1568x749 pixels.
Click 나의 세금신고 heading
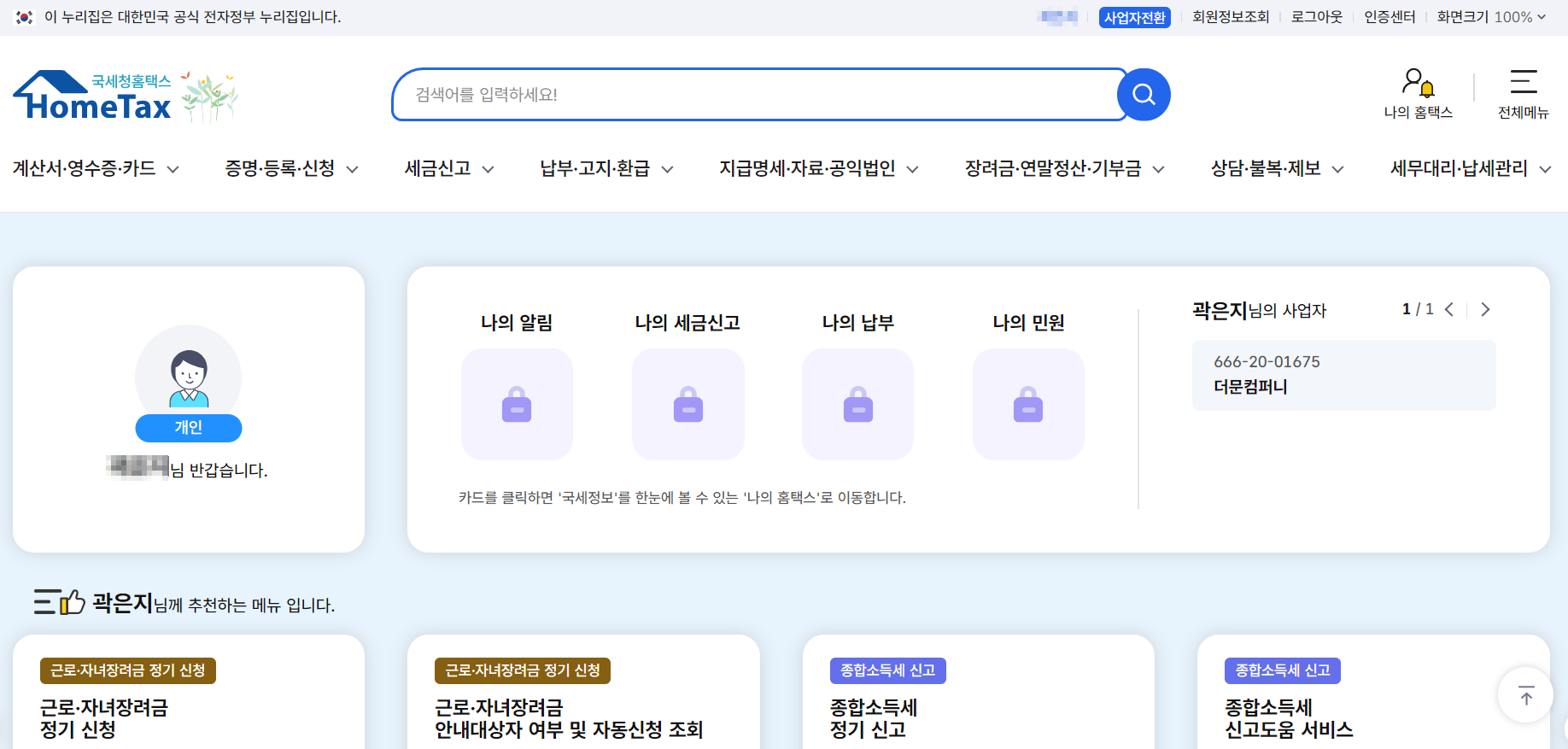click(x=687, y=323)
